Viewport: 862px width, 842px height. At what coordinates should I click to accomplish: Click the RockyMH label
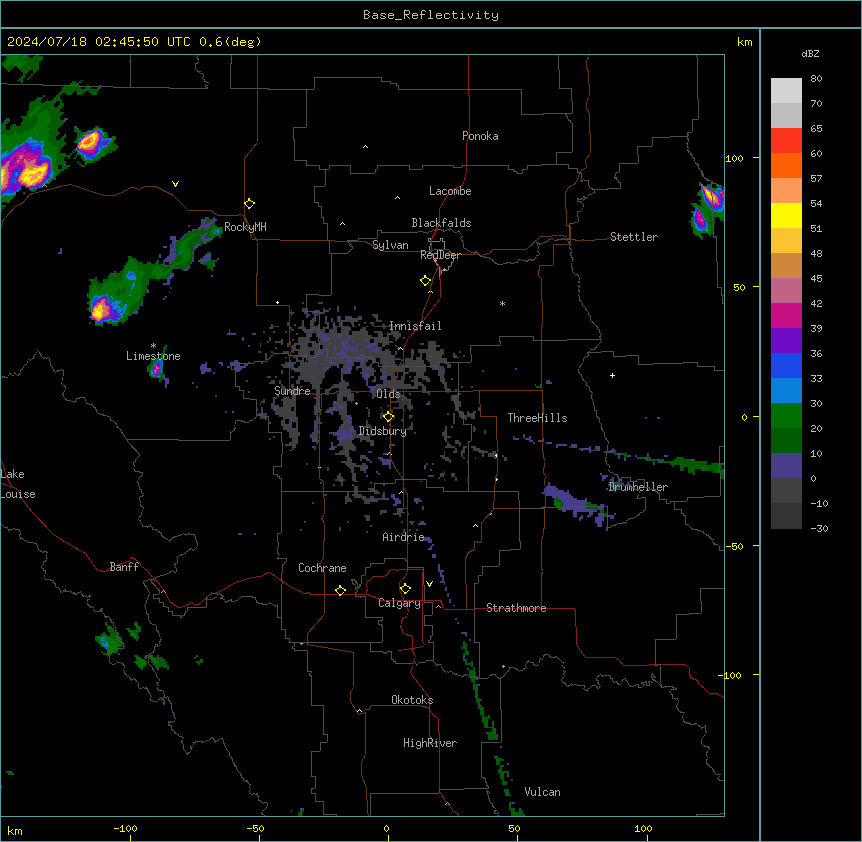pyautogui.click(x=245, y=227)
